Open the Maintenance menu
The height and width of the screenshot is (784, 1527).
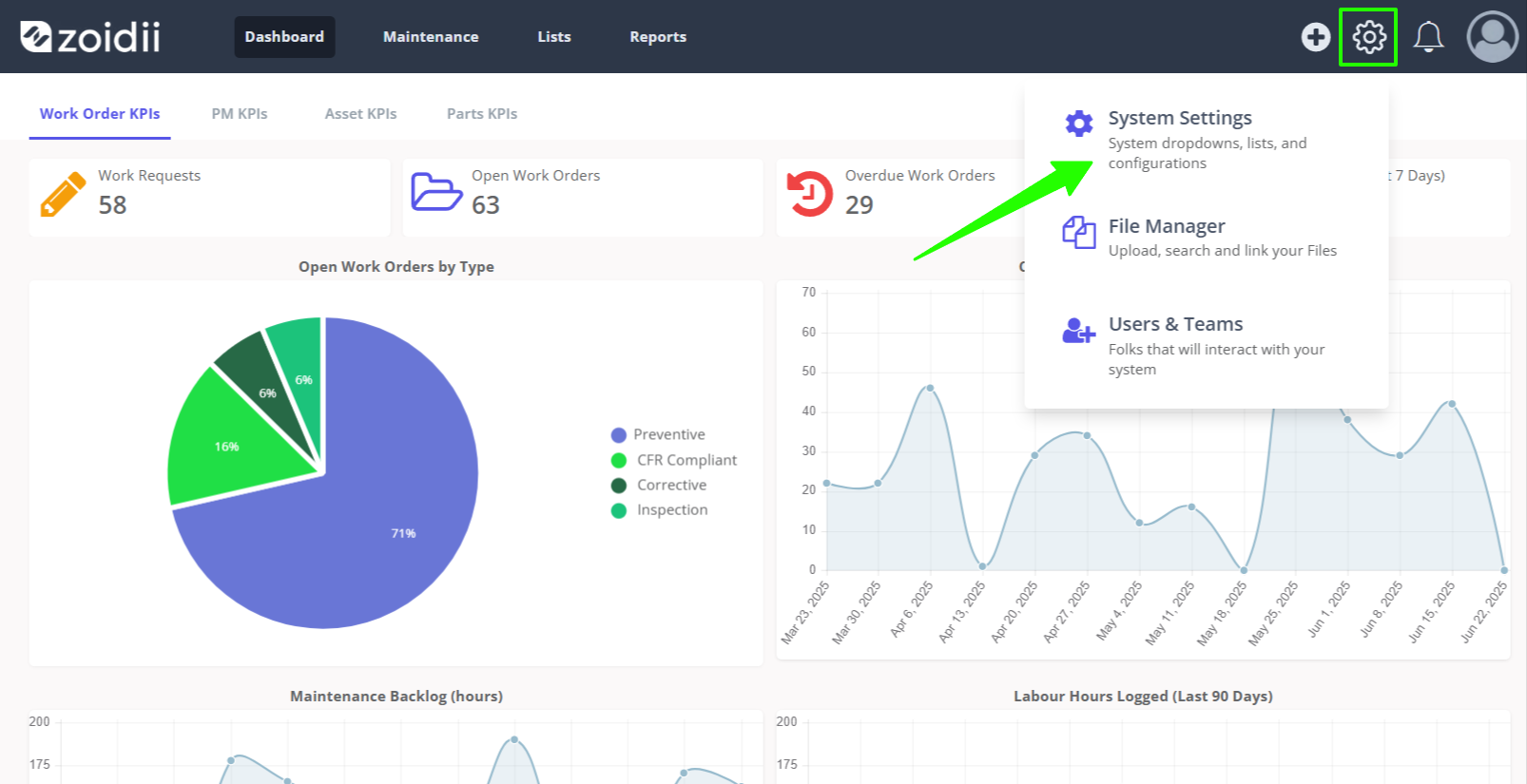(x=431, y=37)
